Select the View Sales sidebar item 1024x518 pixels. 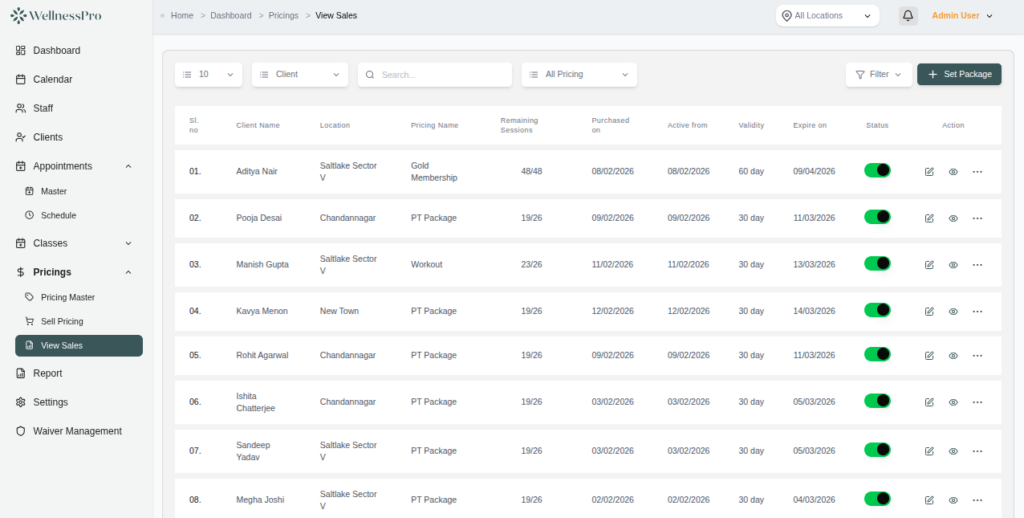pos(78,346)
